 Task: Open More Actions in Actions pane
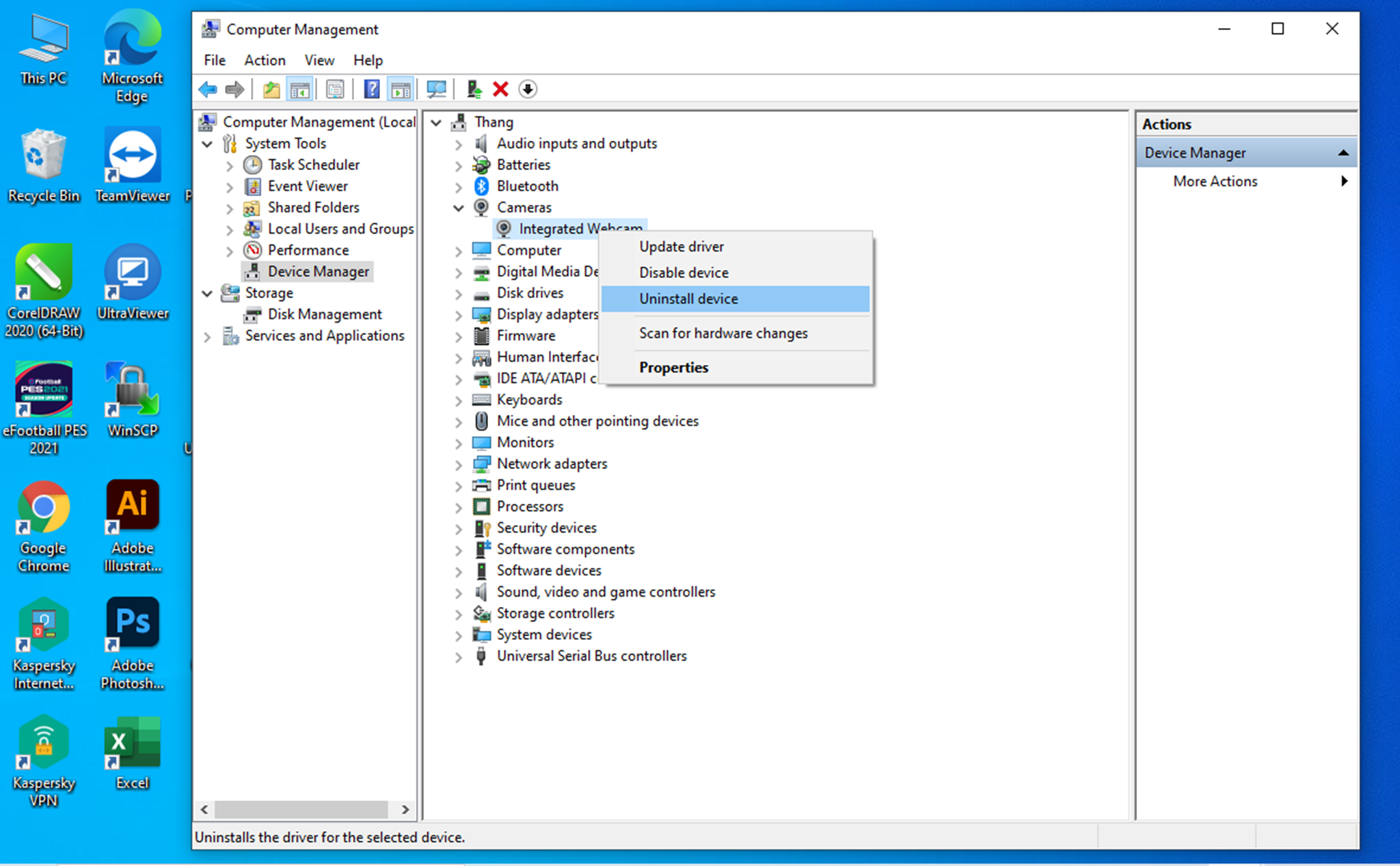click(x=1215, y=181)
